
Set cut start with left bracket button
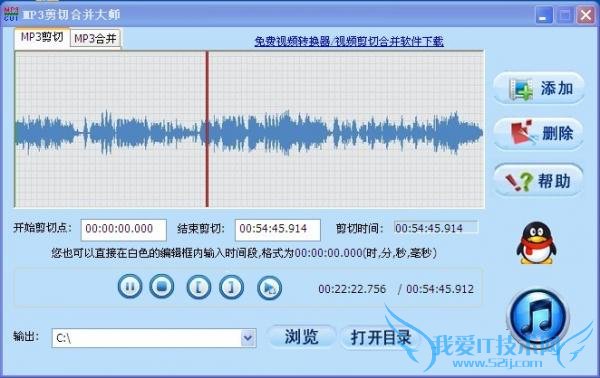pos(199,287)
